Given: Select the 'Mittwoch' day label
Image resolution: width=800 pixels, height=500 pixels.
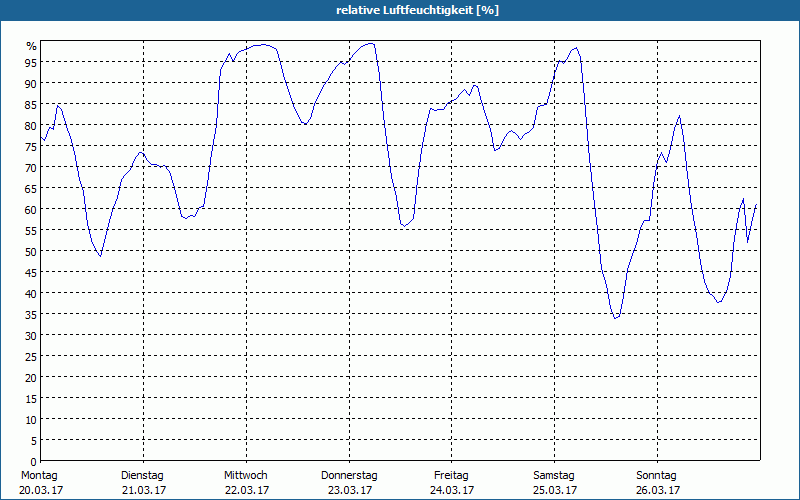Looking at the screenshot, I should click(245, 476).
